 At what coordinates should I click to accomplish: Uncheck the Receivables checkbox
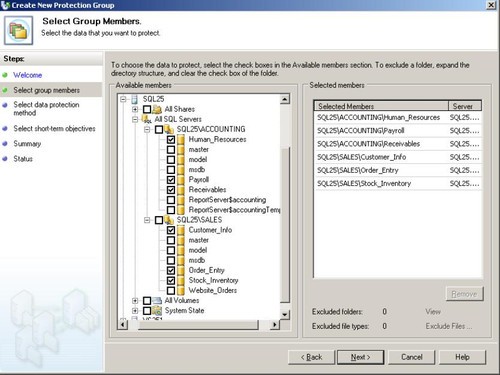pos(171,190)
